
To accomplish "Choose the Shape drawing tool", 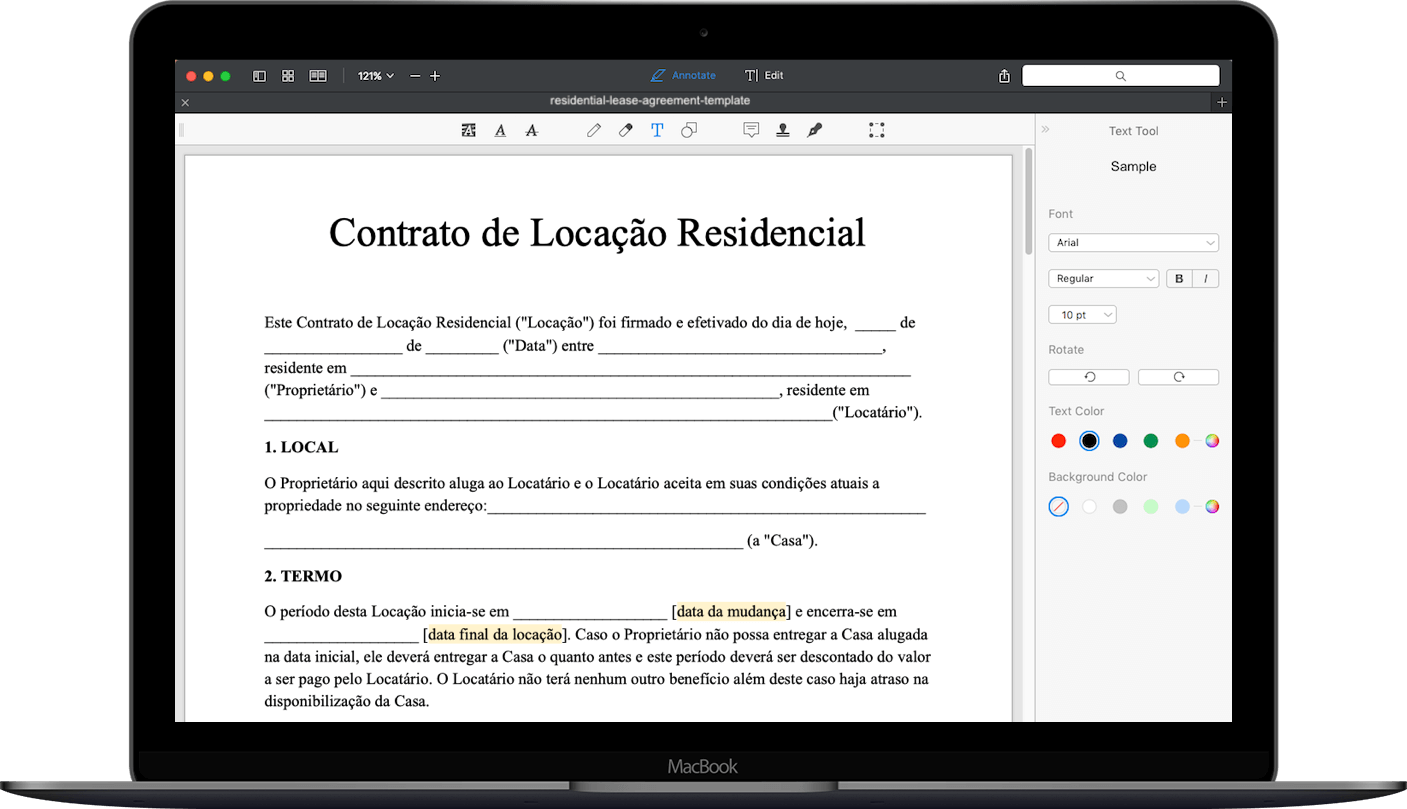I will (688, 130).
